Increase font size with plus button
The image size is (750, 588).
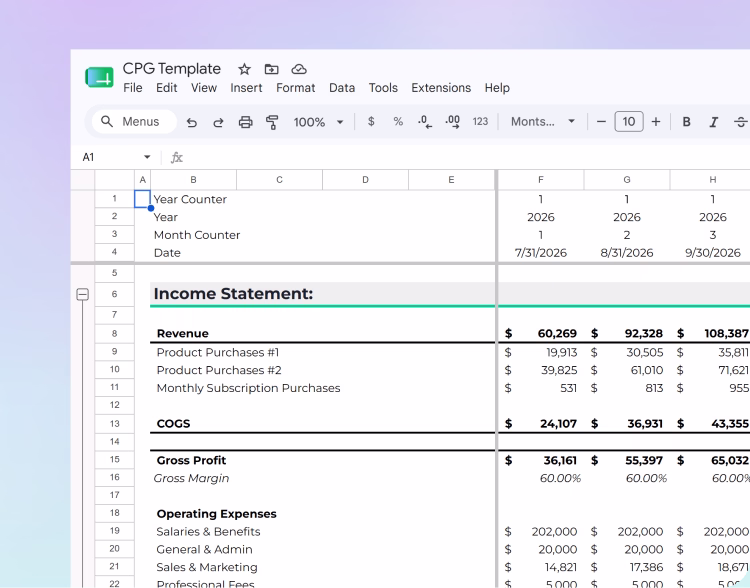click(x=656, y=122)
